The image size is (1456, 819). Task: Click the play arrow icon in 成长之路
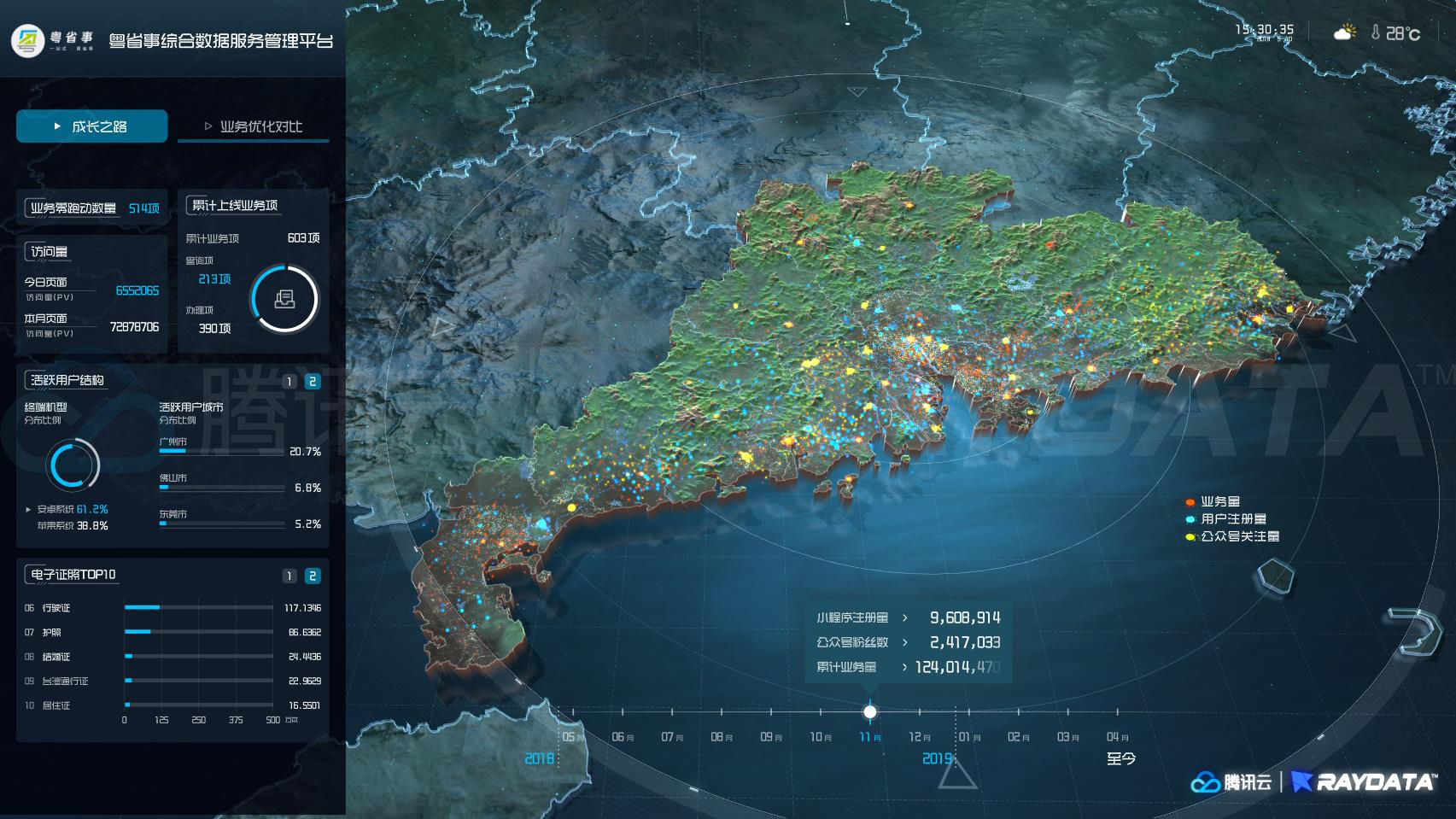[x=57, y=126]
